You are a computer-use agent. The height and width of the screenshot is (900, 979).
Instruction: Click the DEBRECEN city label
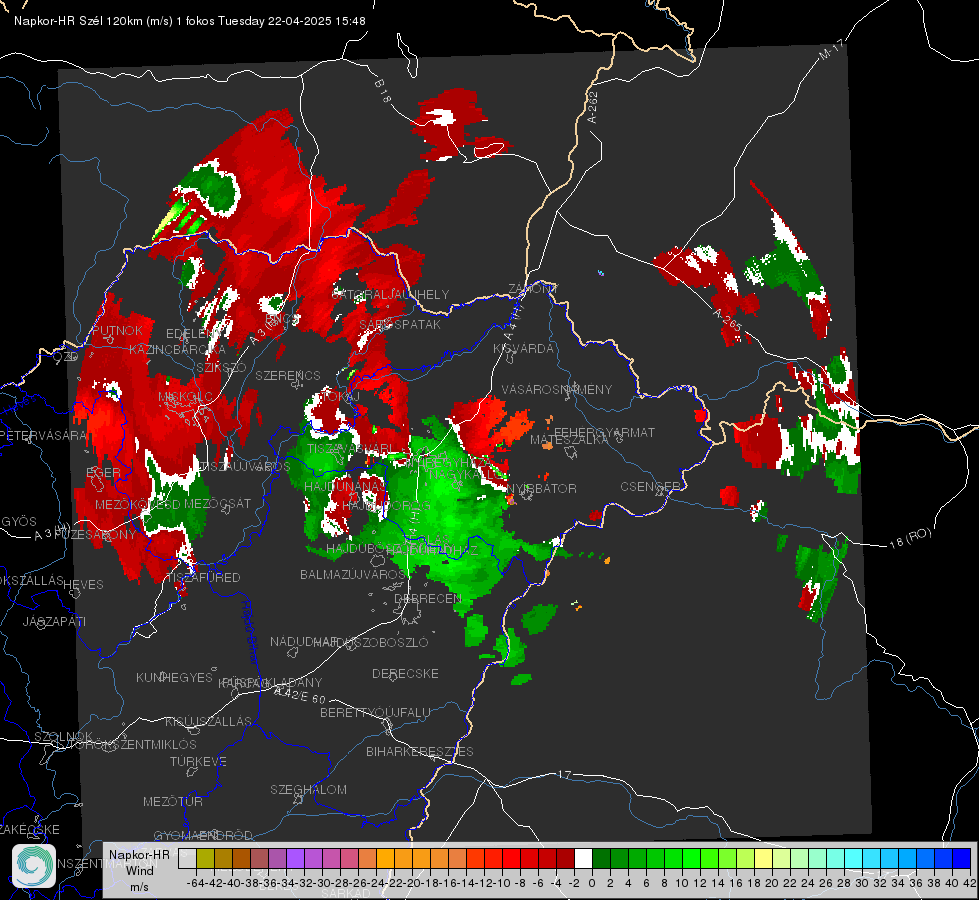click(x=428, y=598)
